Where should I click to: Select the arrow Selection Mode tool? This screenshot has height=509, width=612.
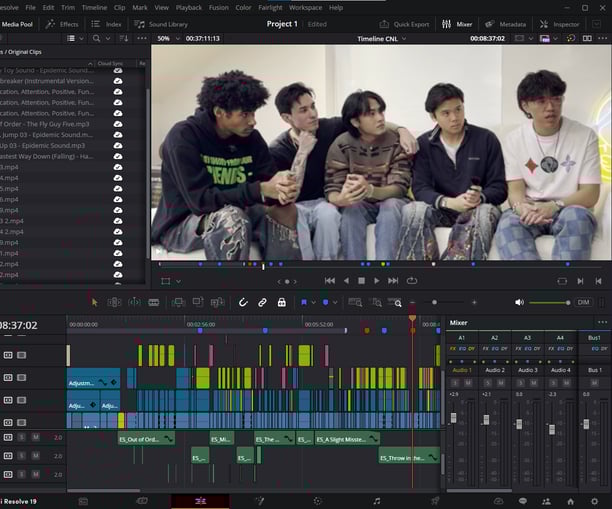pyautogui.click(x=94, y=303)
